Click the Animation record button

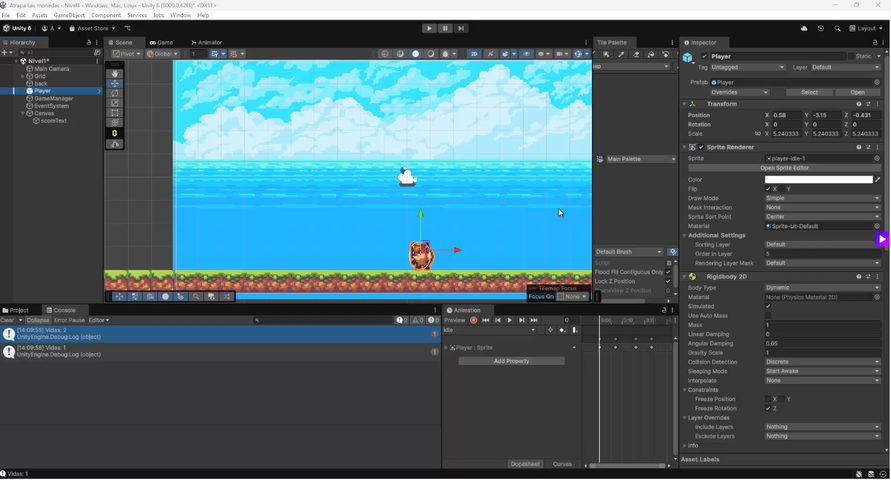473,320
